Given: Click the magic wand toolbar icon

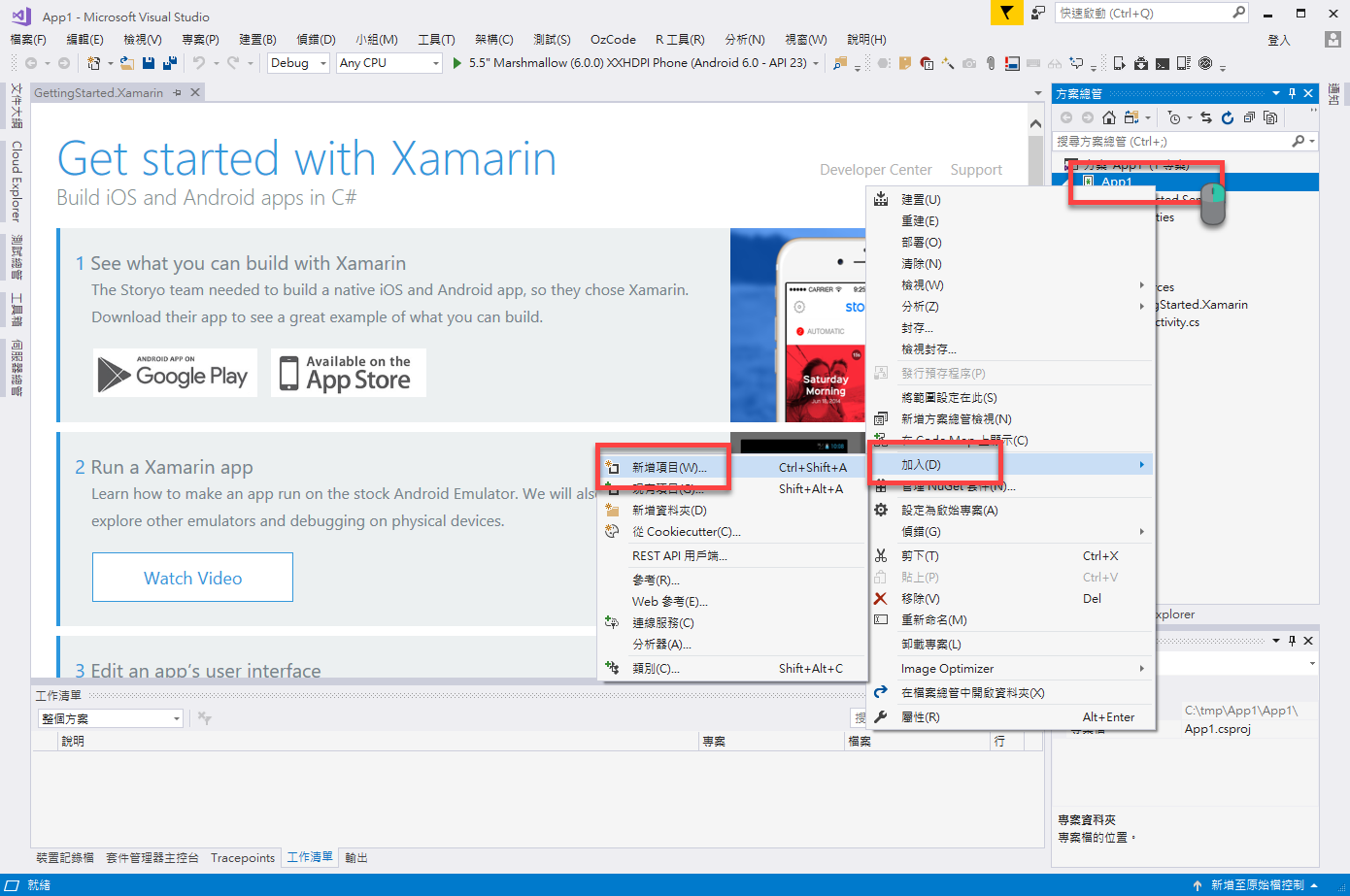Looking at the screenshot, I should click(948, 63).
